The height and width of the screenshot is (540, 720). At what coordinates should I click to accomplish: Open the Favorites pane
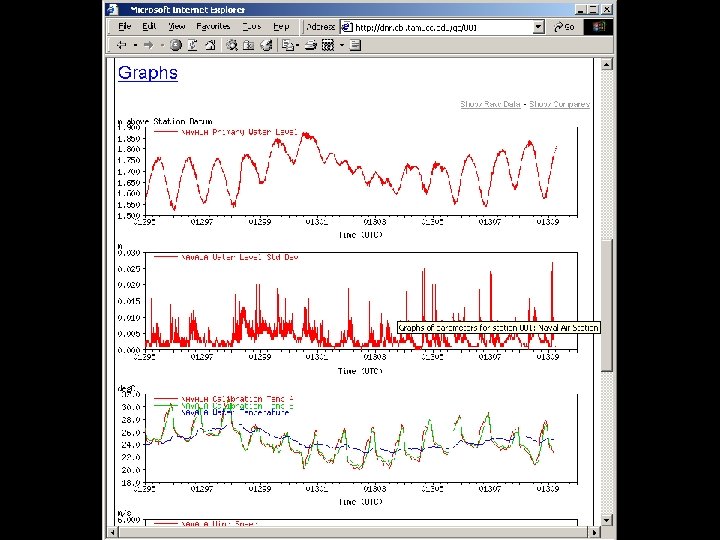pyautogui.click(x=249, y=45)
